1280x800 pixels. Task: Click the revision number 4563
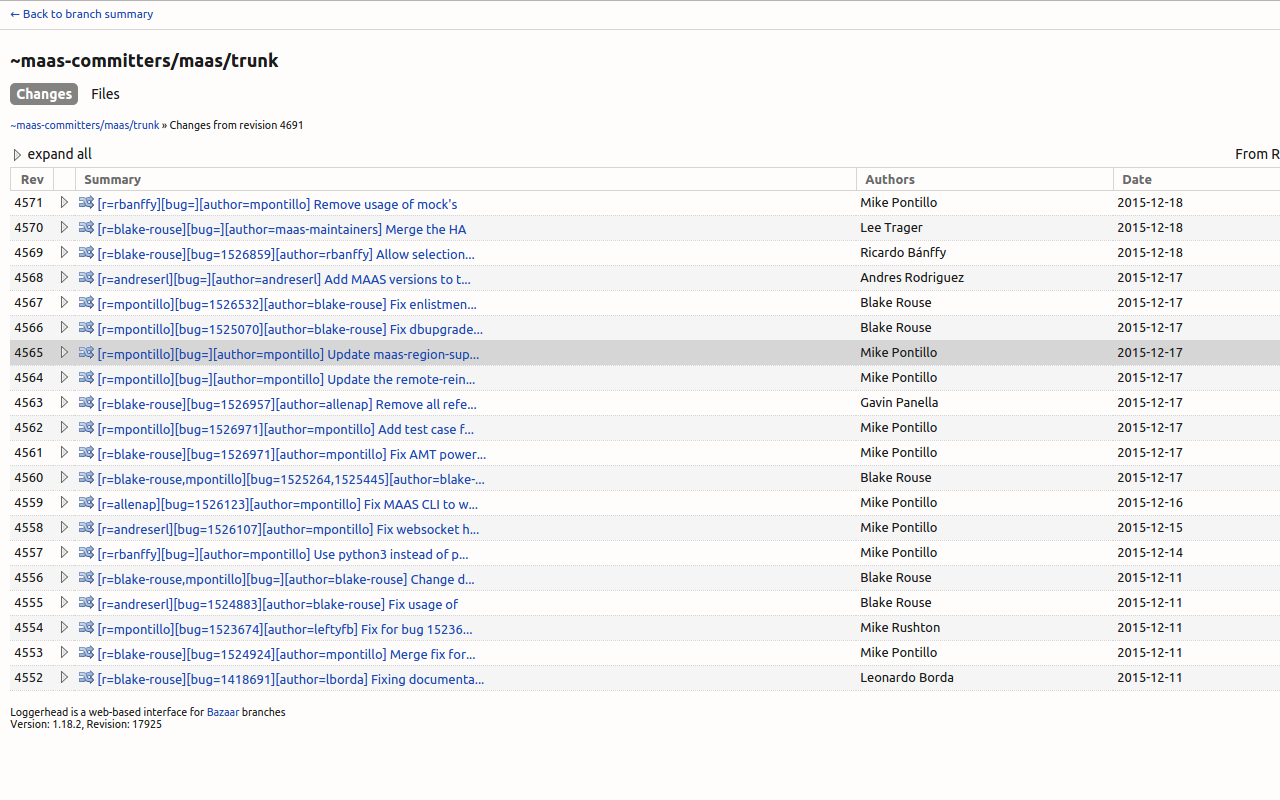click(29, 402)
